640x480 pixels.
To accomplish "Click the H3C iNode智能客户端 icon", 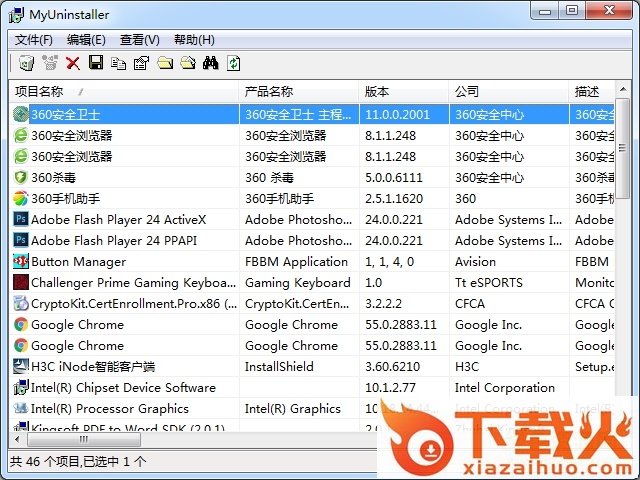I will pyautogui.click(x=20, y=367).
